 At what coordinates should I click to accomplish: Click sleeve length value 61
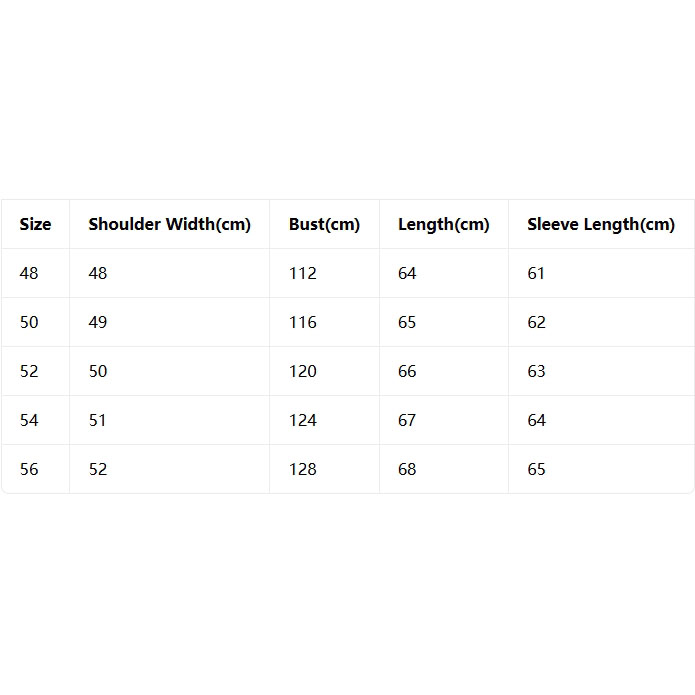[536, 273]
